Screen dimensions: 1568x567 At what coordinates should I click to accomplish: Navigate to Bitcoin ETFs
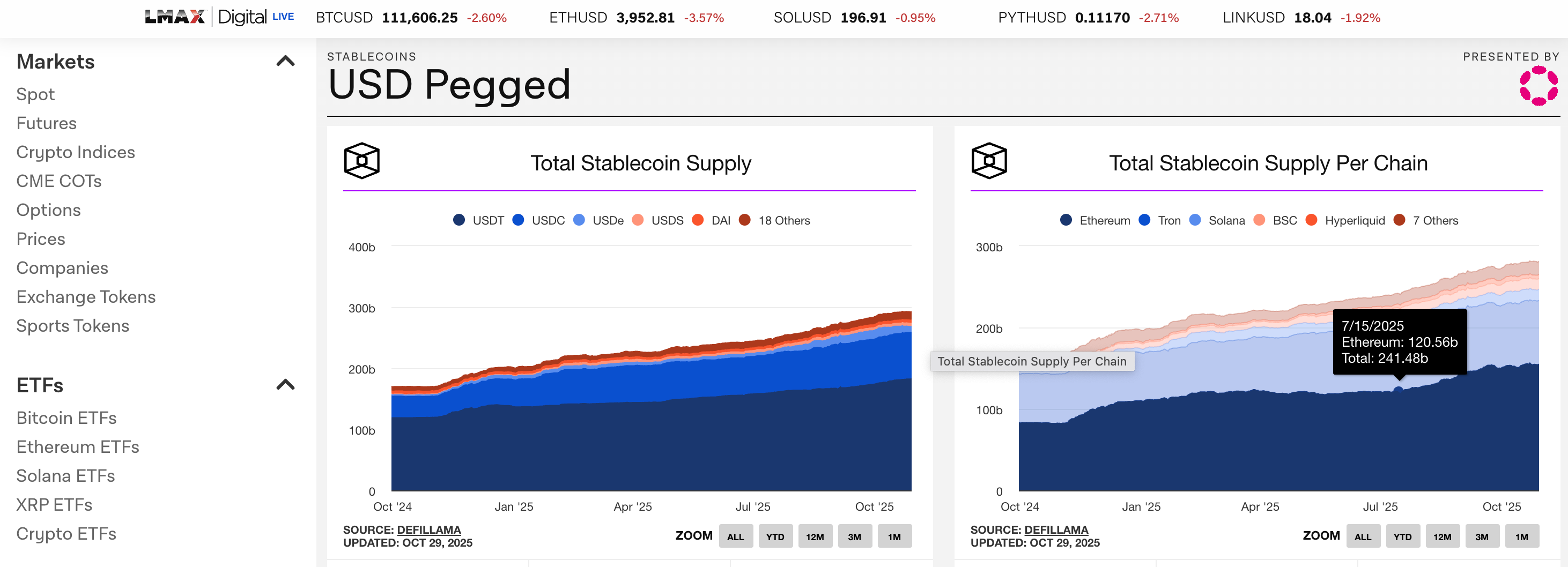coord(67,418)
